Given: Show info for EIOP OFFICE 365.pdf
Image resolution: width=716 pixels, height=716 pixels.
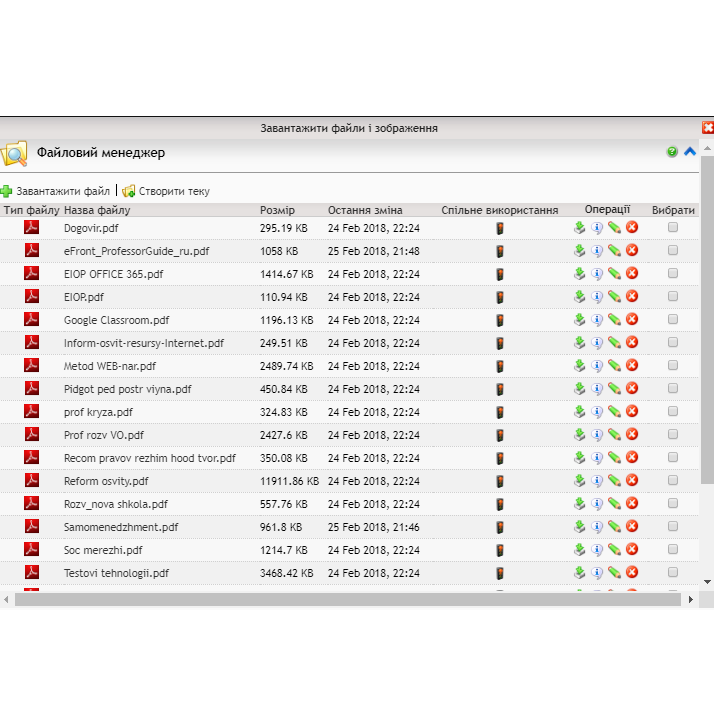Looking at the screenshot, I should 597,274.
